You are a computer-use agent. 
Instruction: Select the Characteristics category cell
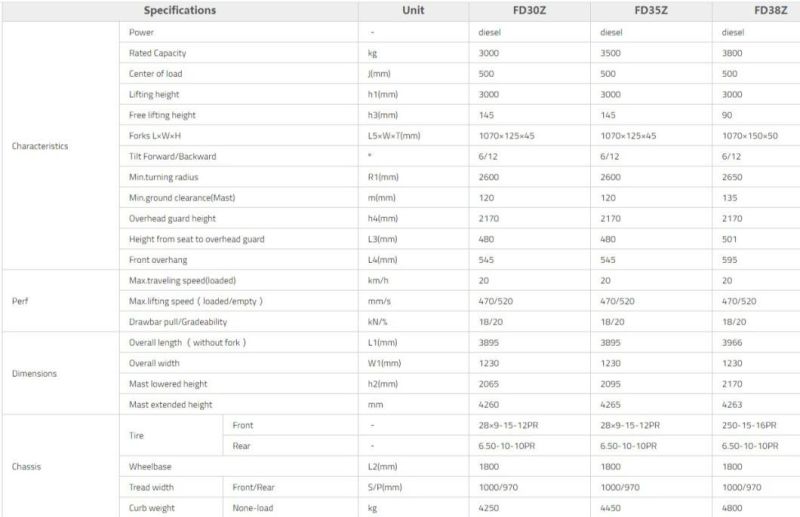click(x=40, y=146)
